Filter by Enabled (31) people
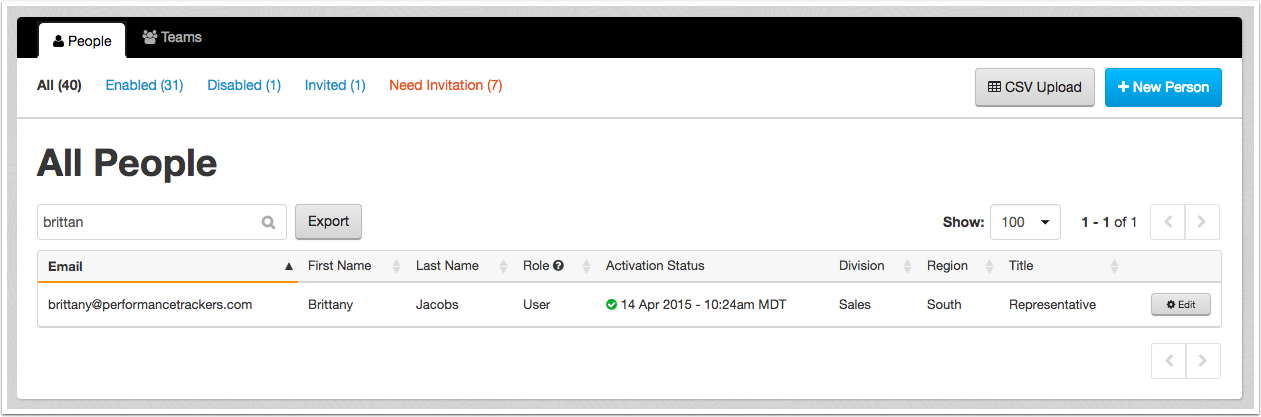 [144, 85]
